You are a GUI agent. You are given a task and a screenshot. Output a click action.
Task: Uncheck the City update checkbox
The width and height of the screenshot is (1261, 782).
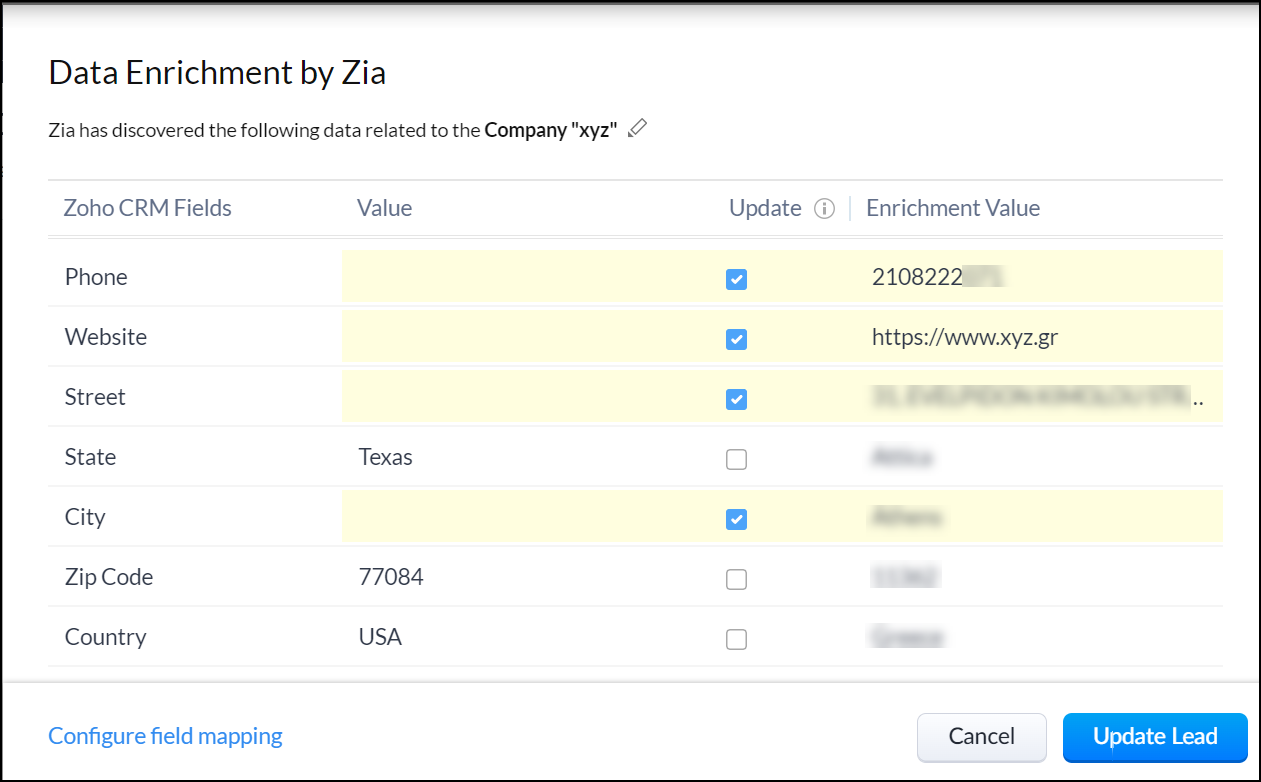click(736, 519)
